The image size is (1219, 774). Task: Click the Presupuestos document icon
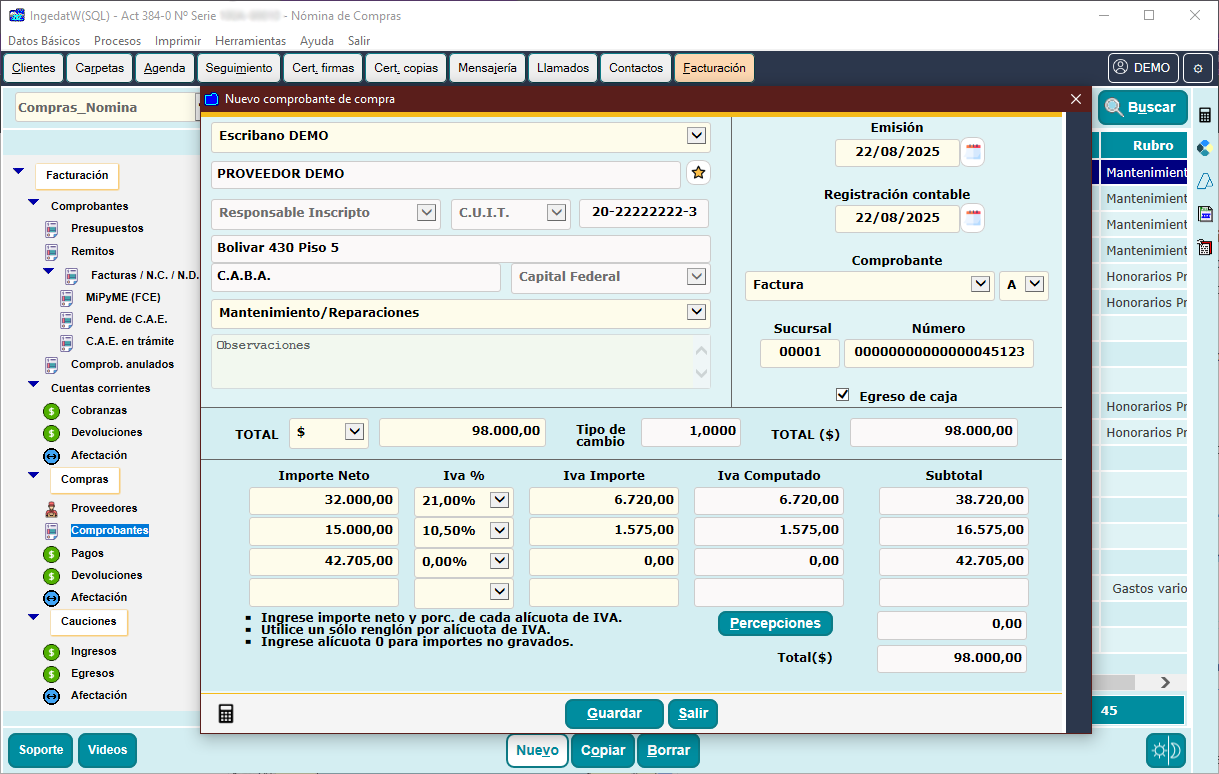coord(51,229)
